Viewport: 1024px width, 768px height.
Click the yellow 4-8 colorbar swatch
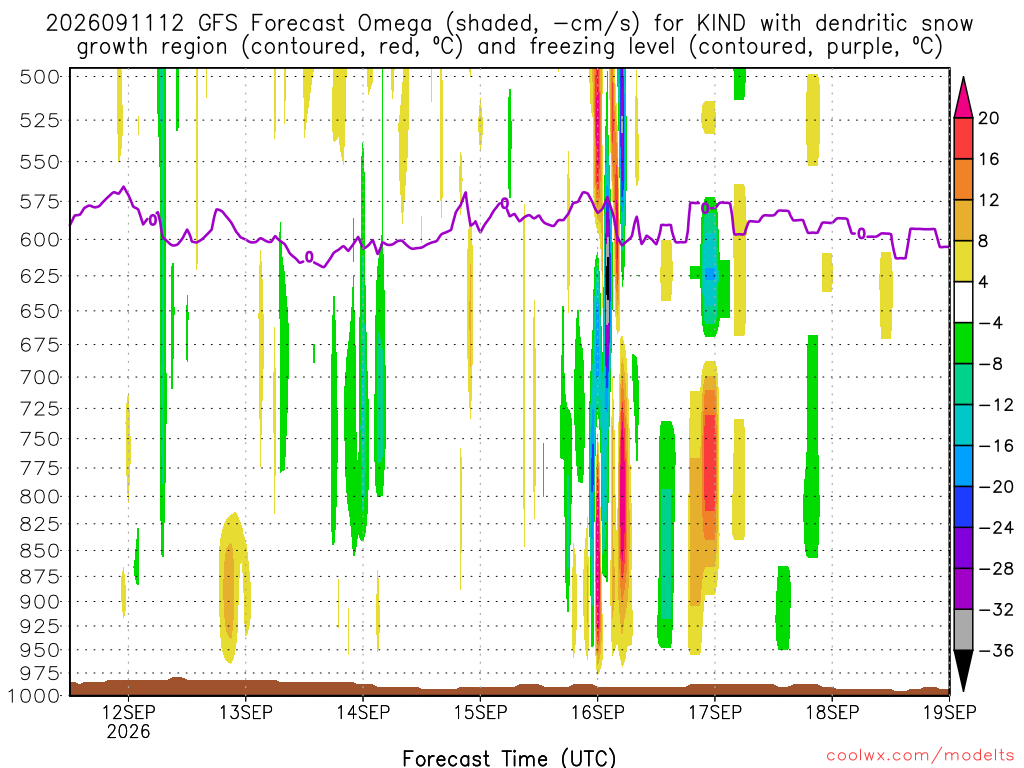pos(963,261)
